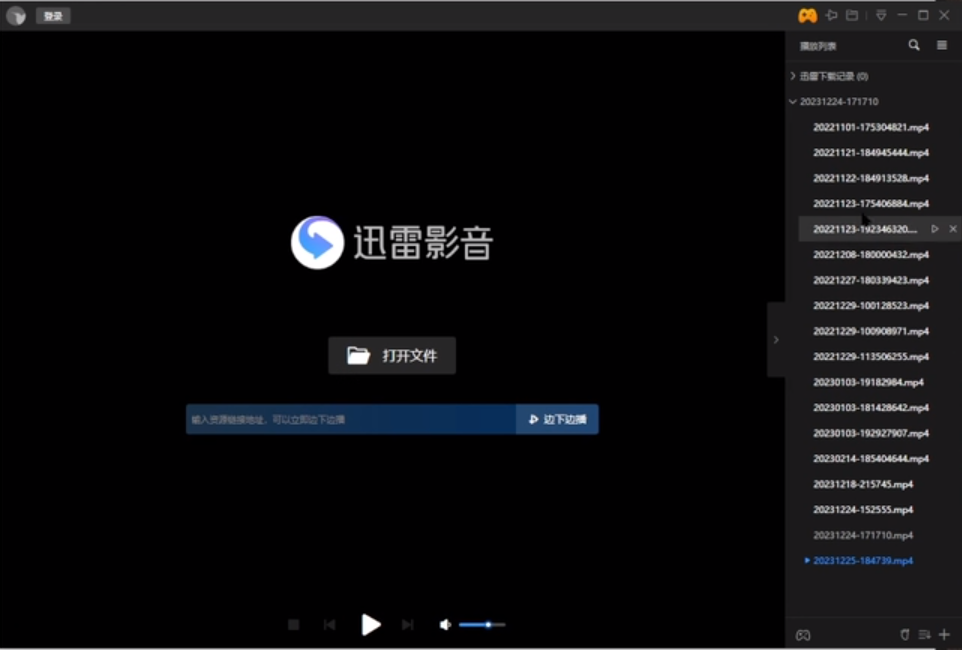962x650 pixels.
Task: Click the 边下边播 stream-while-downloading button
Action: click(557, 419)
